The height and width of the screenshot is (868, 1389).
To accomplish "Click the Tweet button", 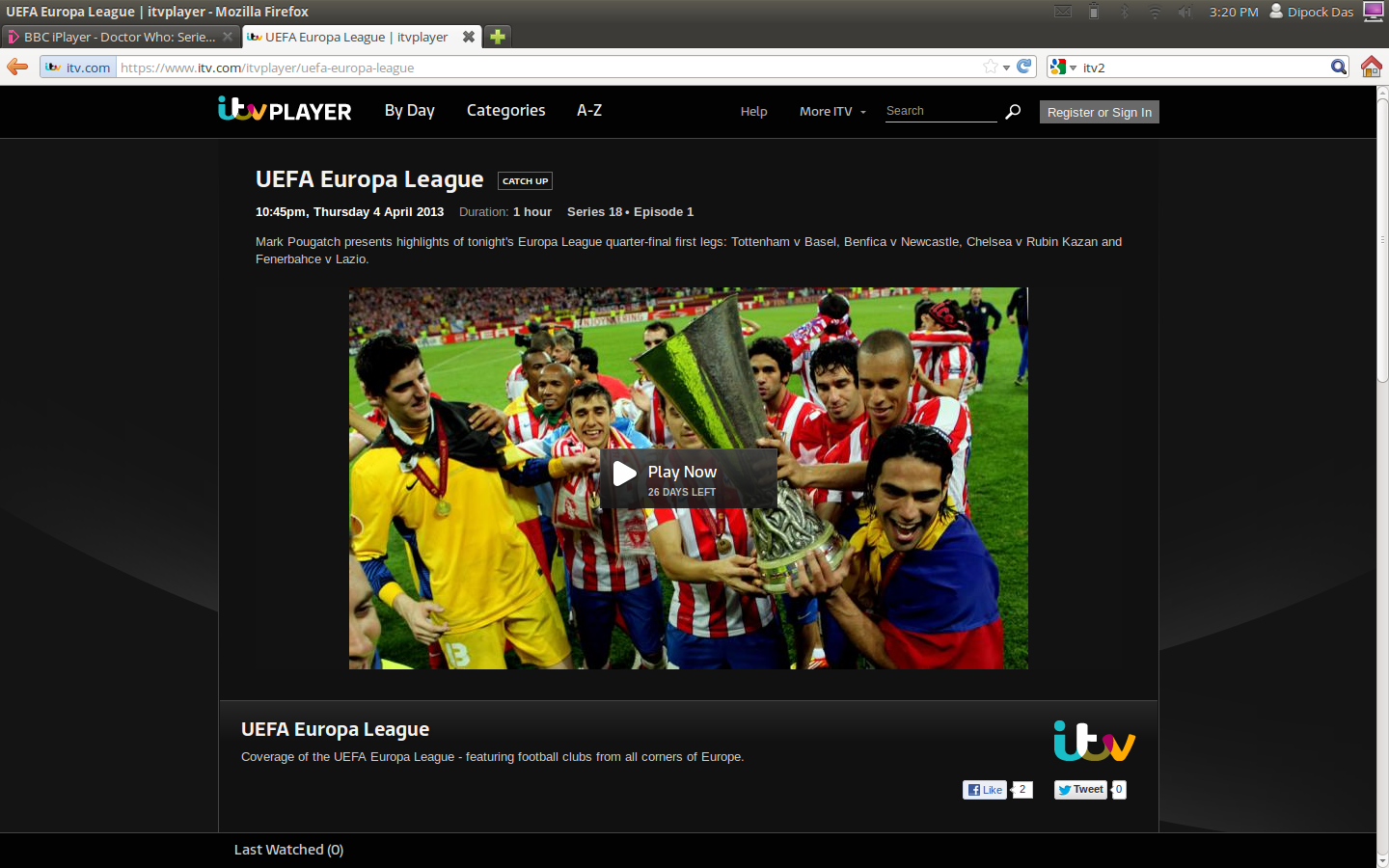I will pyautogui.click(x=1080, y=790).
